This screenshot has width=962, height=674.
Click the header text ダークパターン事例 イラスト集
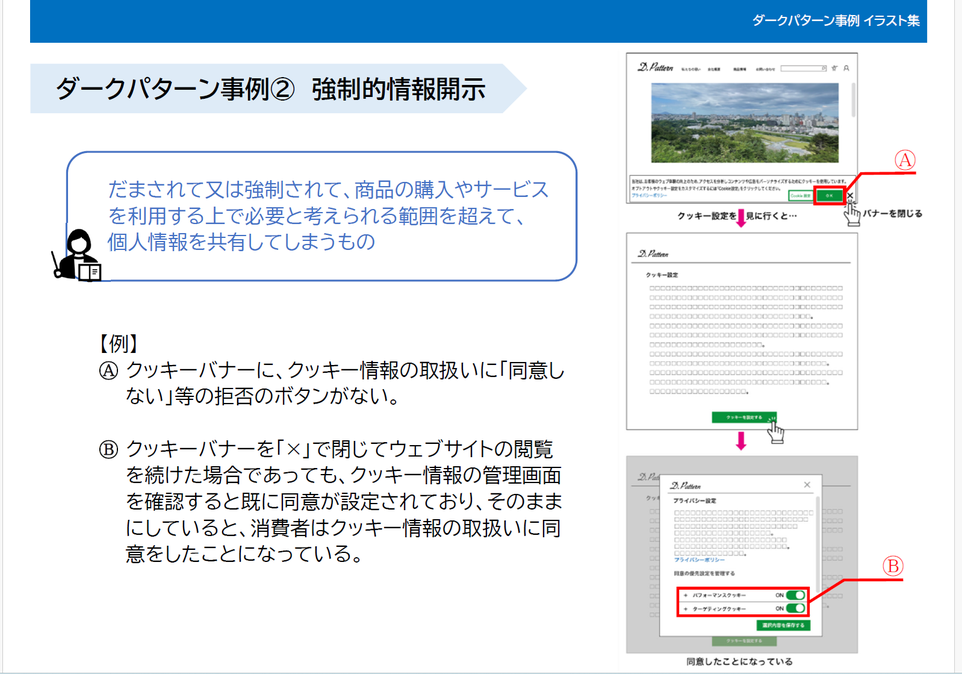click(836, 20)
